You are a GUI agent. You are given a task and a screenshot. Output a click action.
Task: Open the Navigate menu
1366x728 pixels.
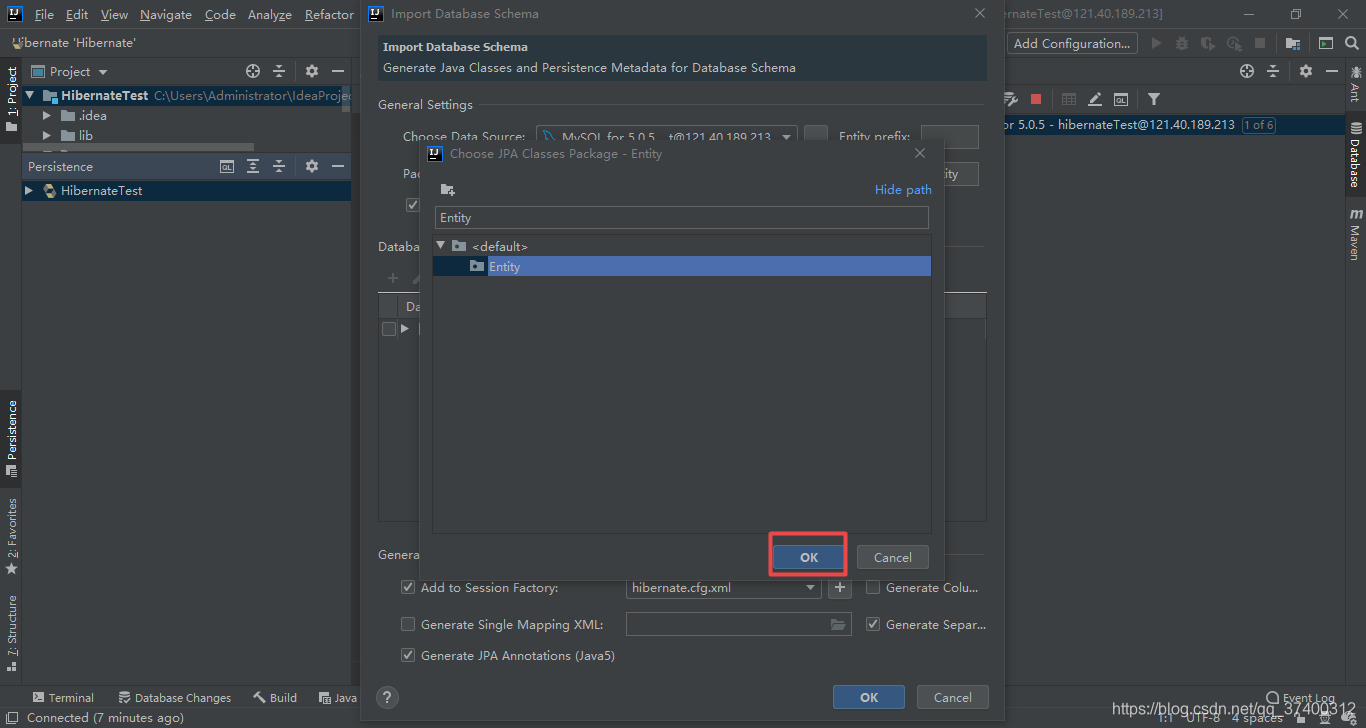(166, 15)
